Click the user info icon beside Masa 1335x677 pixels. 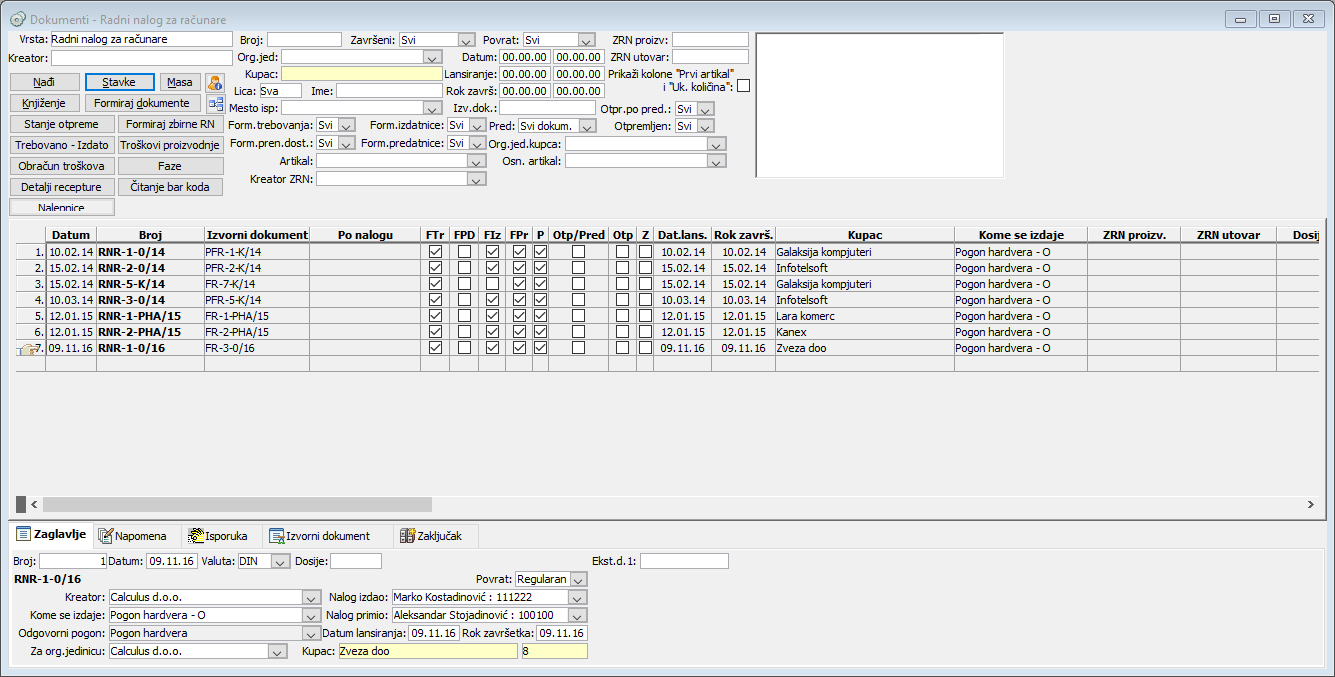(x=215, y=83)
